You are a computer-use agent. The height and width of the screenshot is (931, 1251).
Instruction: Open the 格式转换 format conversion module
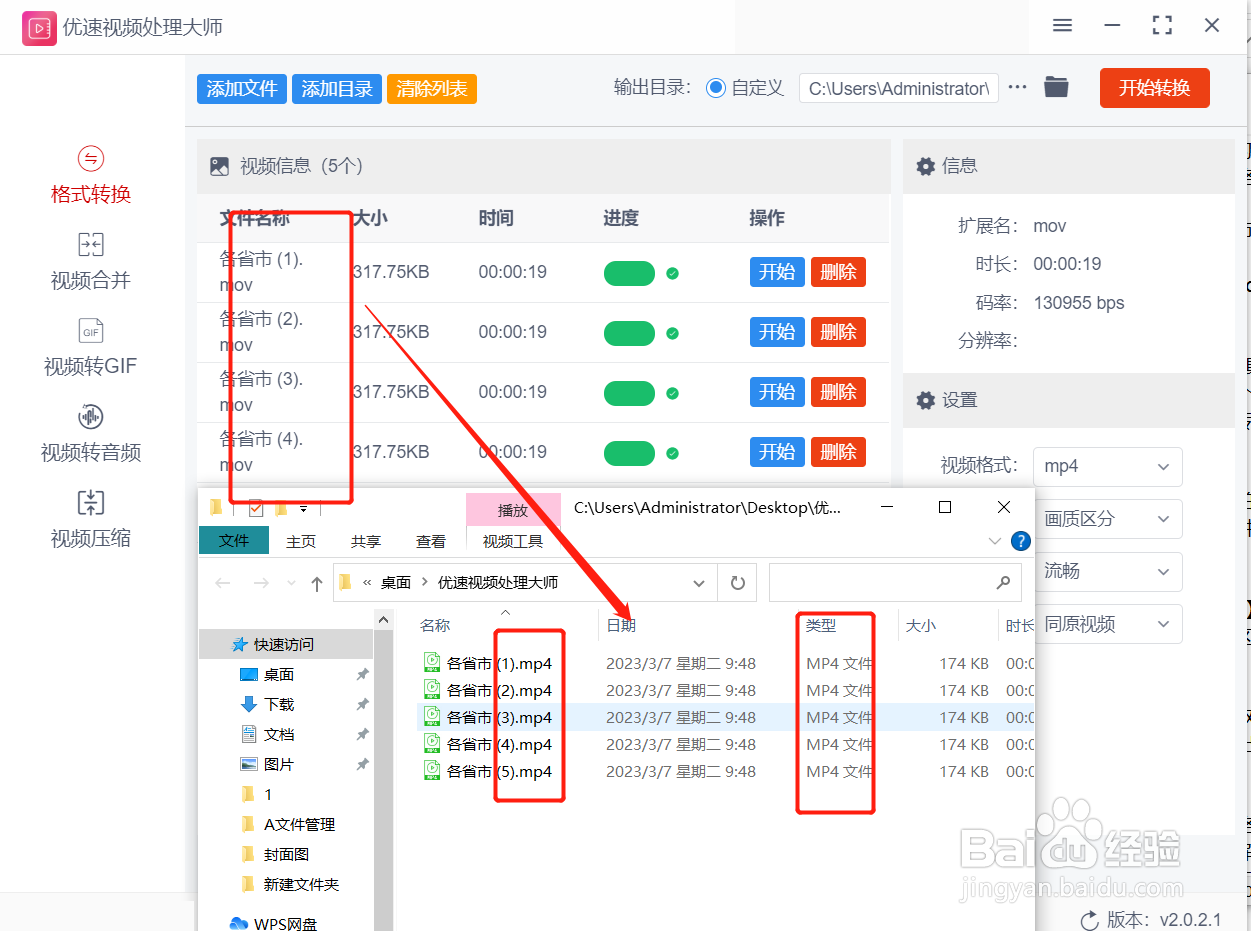click(91, 176)
